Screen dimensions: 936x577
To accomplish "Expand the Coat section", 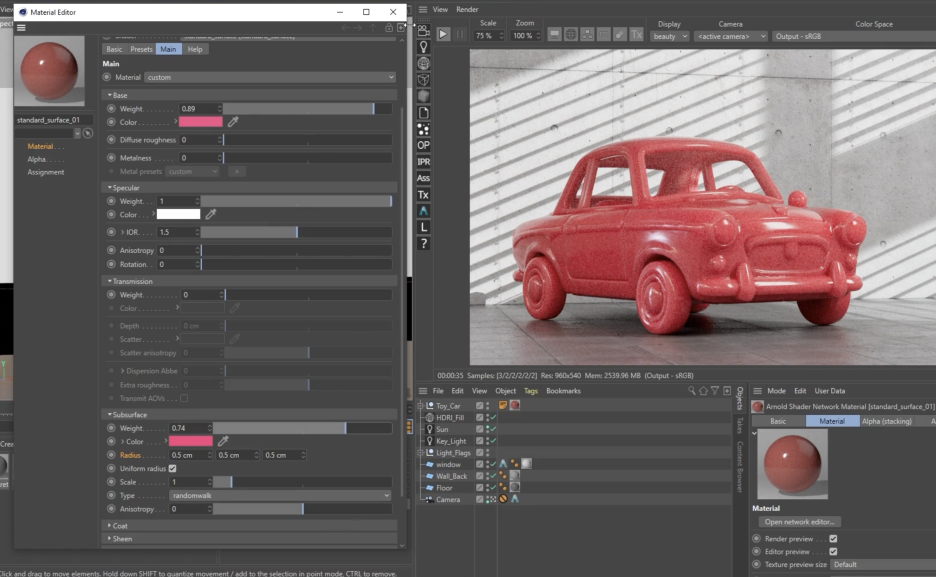I will tap(120, 525).
